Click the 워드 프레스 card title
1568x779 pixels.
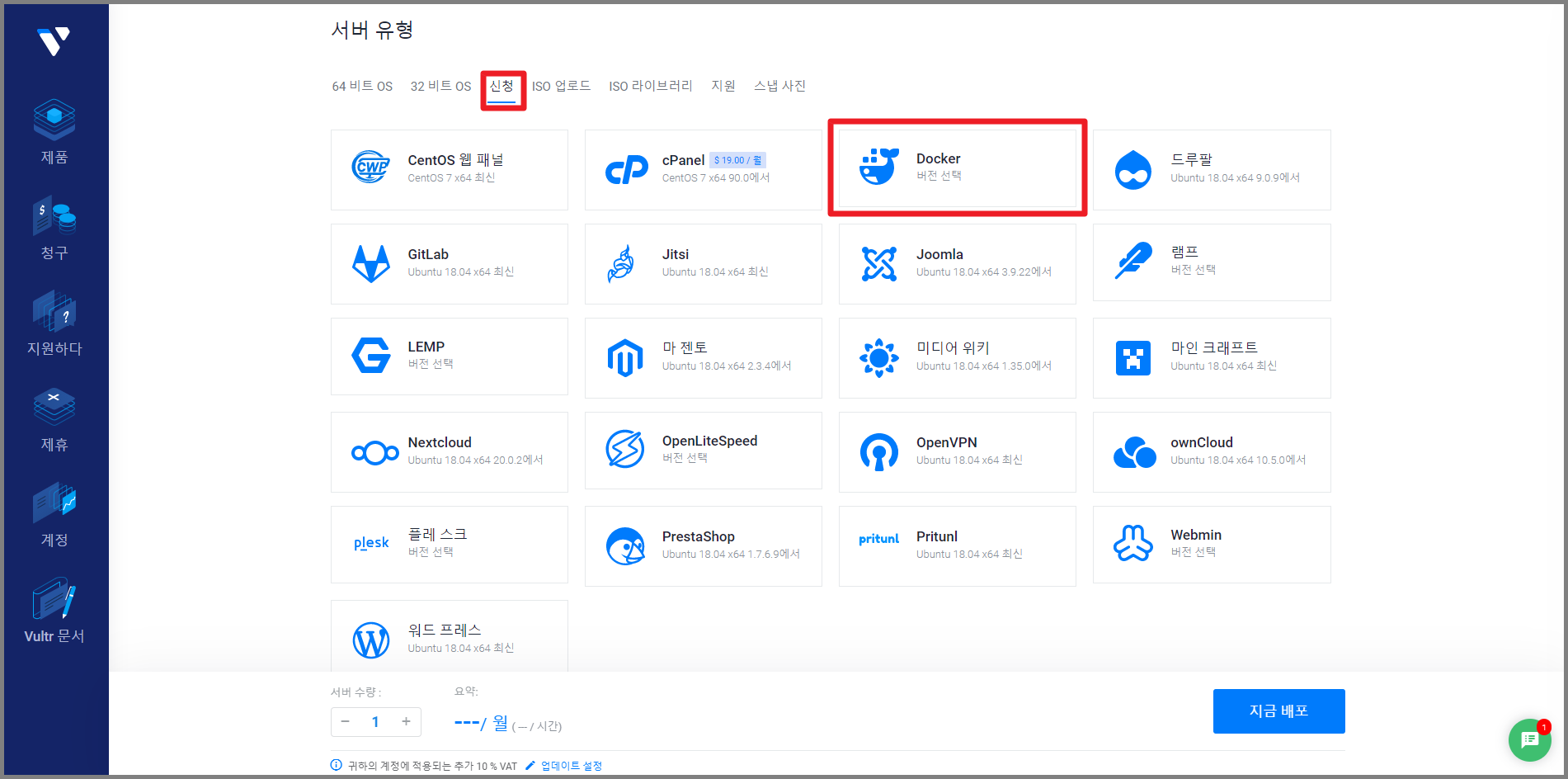pyautogui.click(x=445, y=630)
